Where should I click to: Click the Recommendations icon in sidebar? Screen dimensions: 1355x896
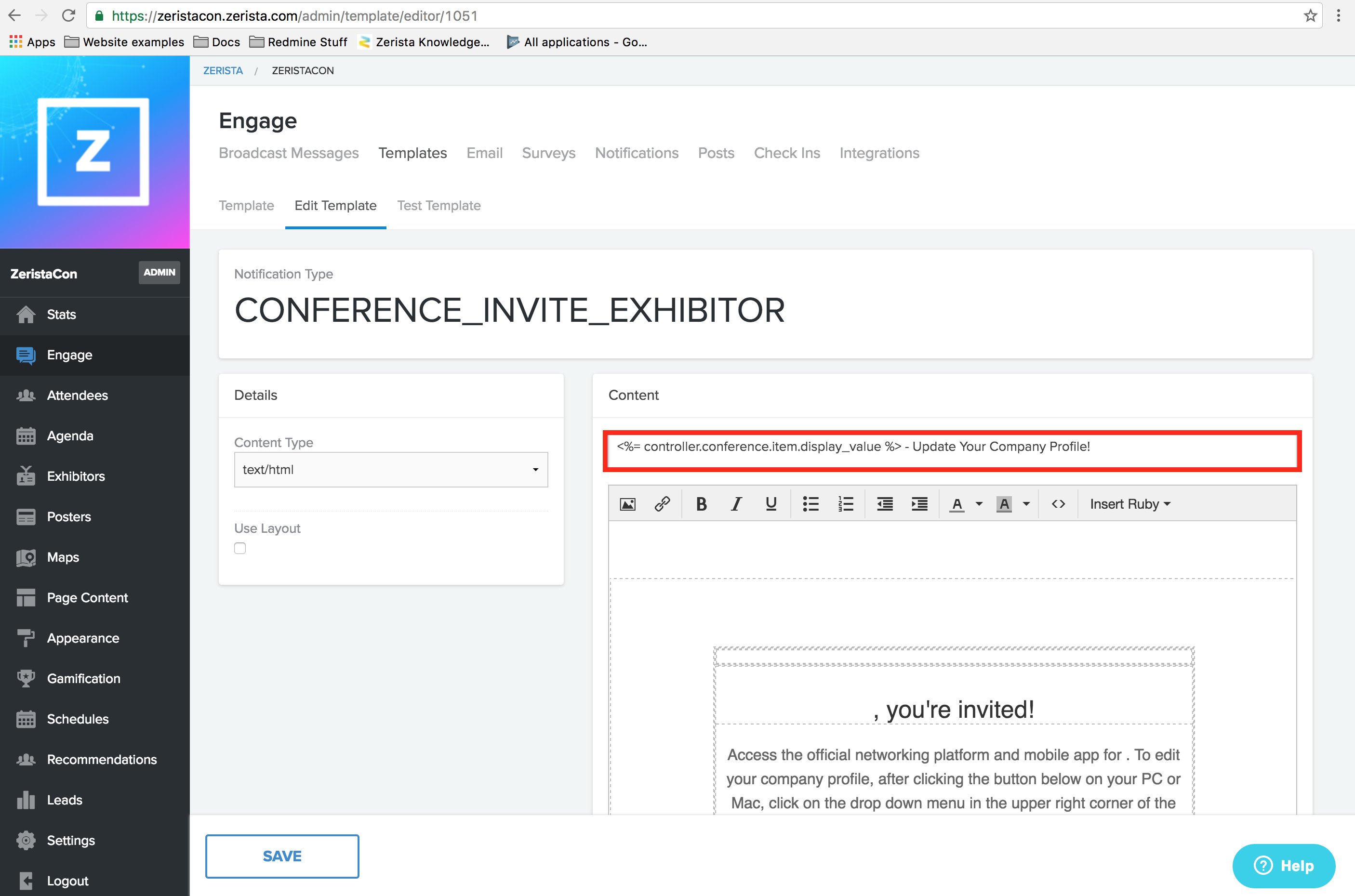click(x=26, y=759)
